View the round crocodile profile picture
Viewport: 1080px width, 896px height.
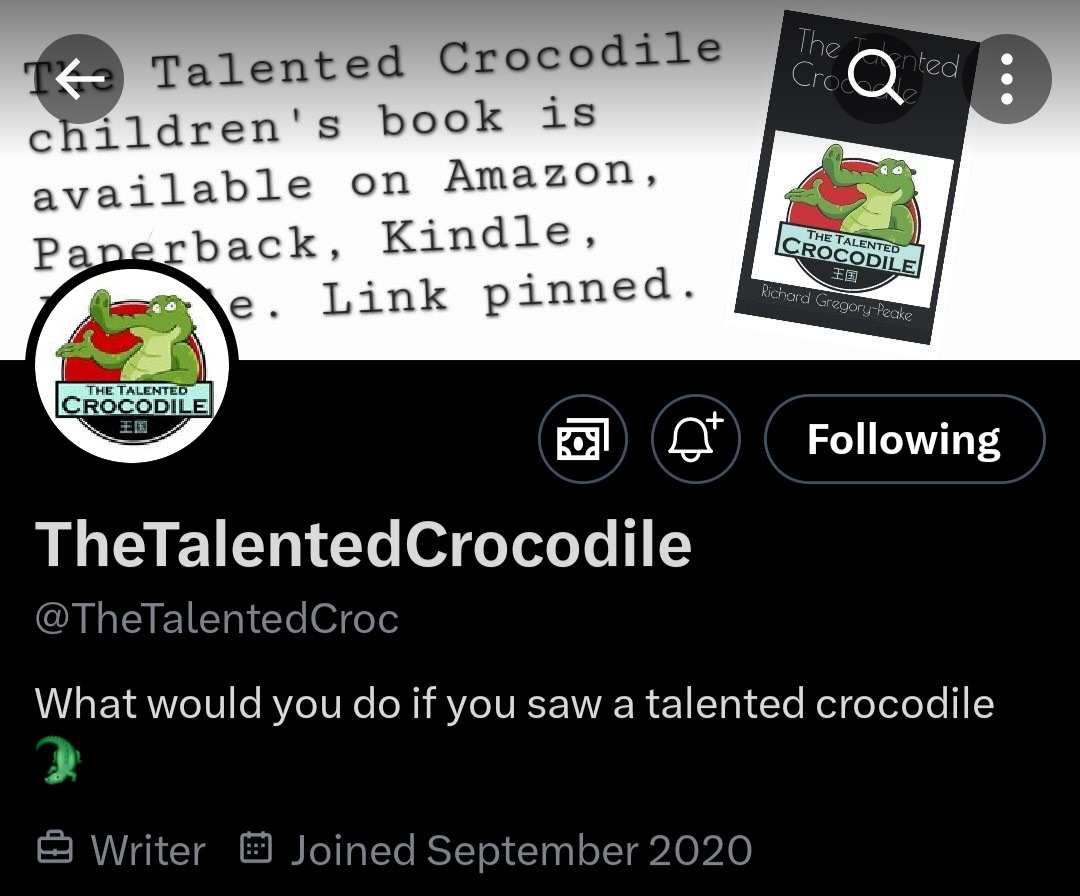[132, 364]
